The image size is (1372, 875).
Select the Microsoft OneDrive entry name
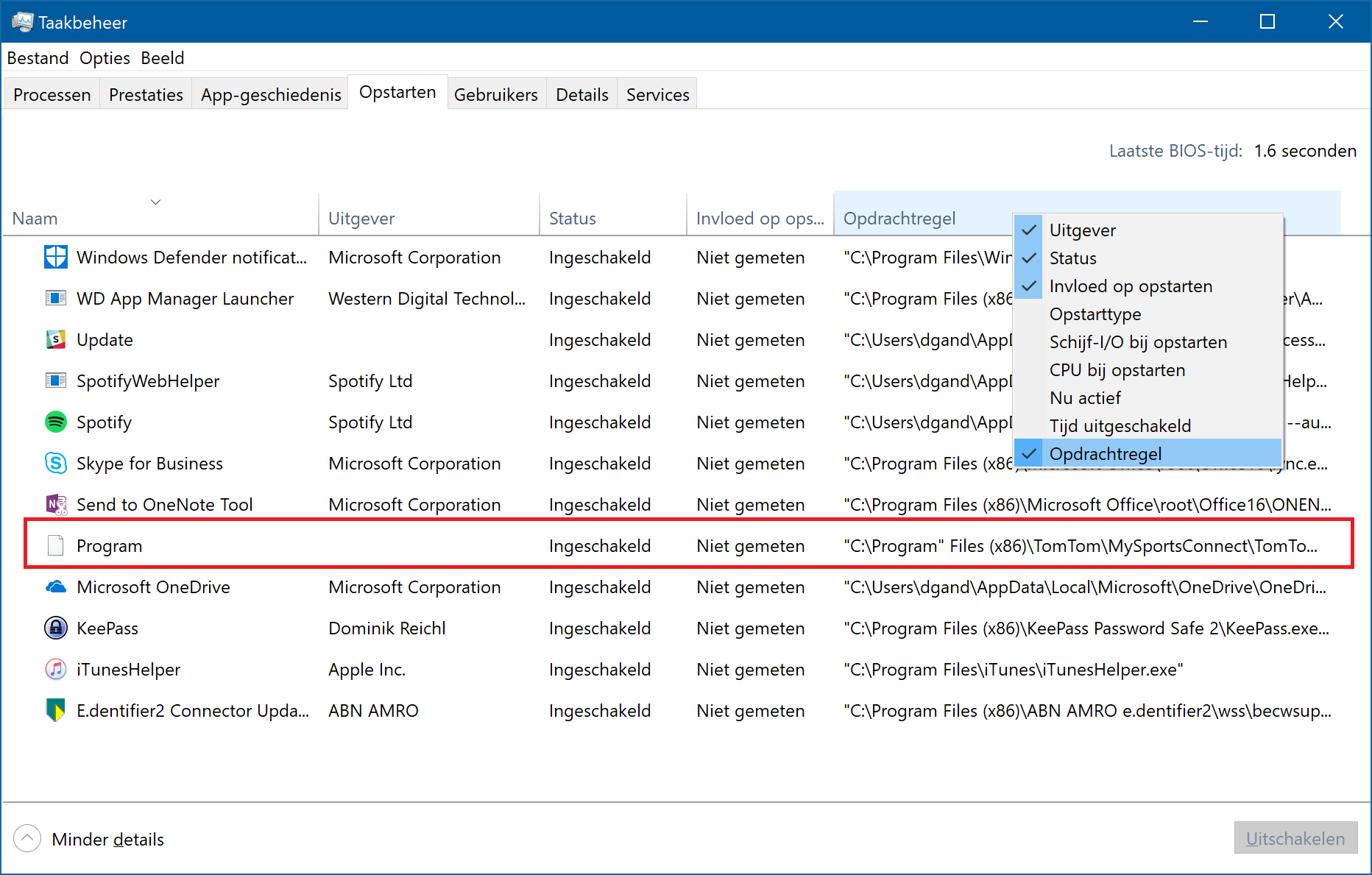pyautogui.click(x=153, y=587)
